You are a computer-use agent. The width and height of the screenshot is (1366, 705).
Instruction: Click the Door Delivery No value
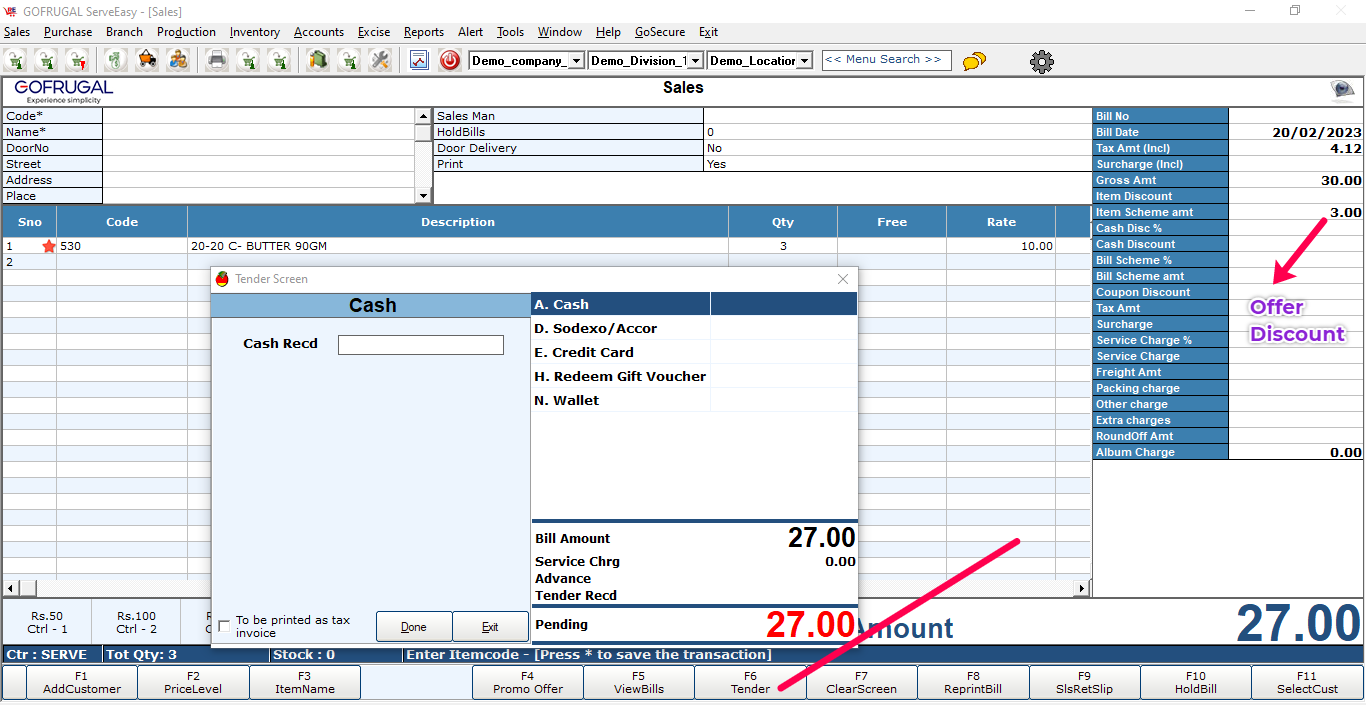[x=714, y=148]
